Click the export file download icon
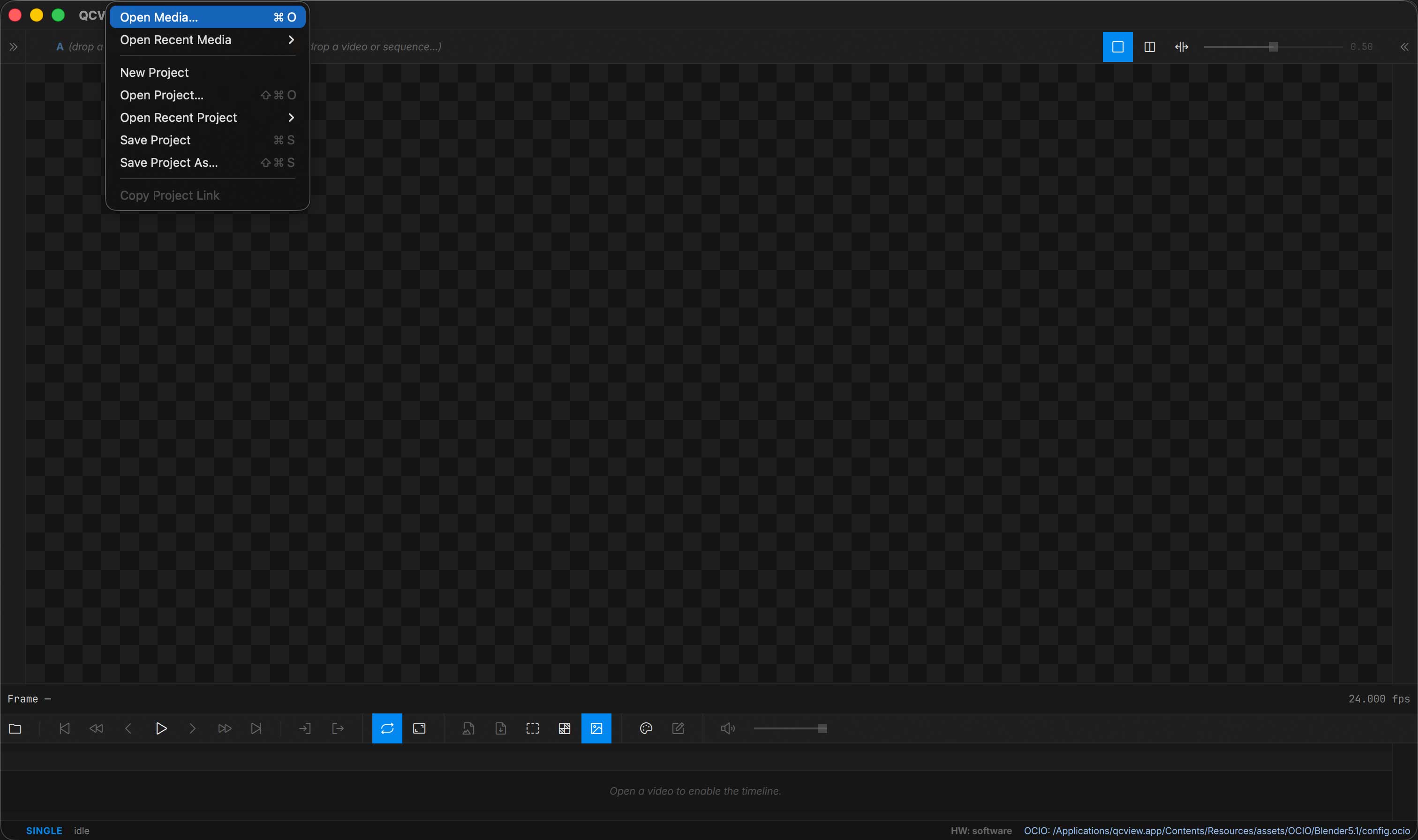Image resolution: width=1418 pixels, height=840 pixels. pos(501,728)
